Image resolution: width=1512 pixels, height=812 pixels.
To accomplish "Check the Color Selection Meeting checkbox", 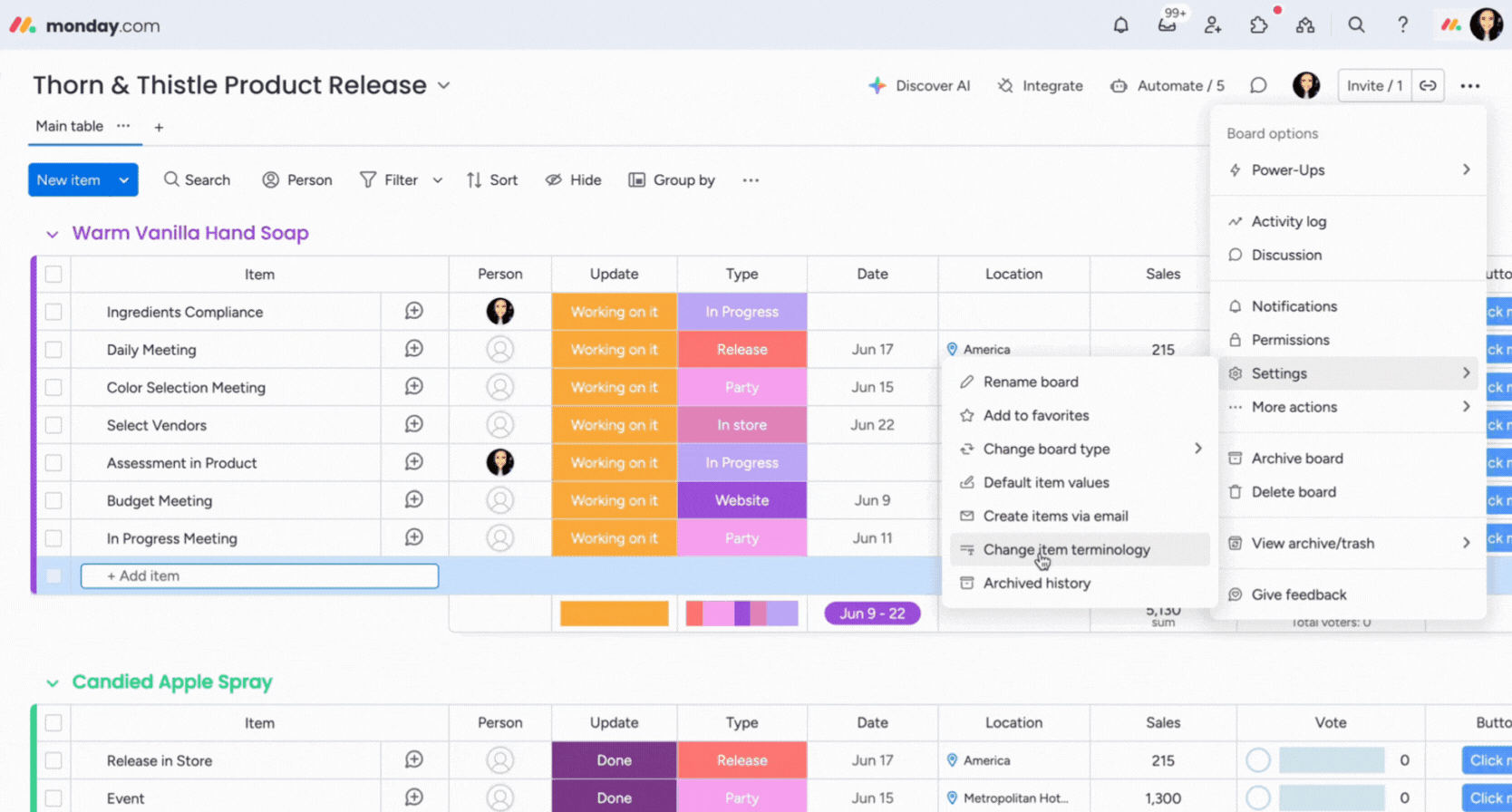I will tap(53, 387).
